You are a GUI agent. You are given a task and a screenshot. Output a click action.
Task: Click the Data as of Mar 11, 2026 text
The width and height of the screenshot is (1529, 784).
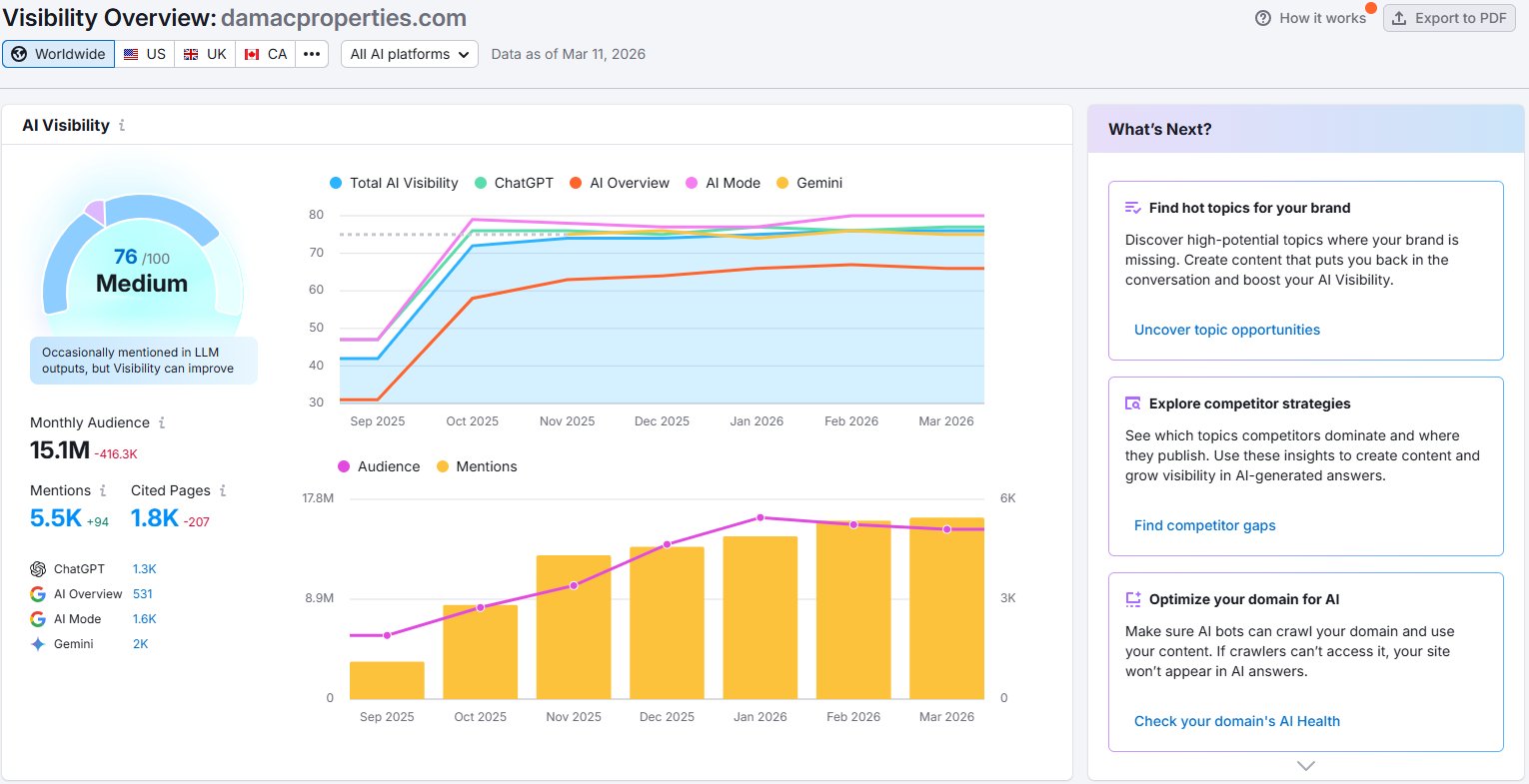569,54
